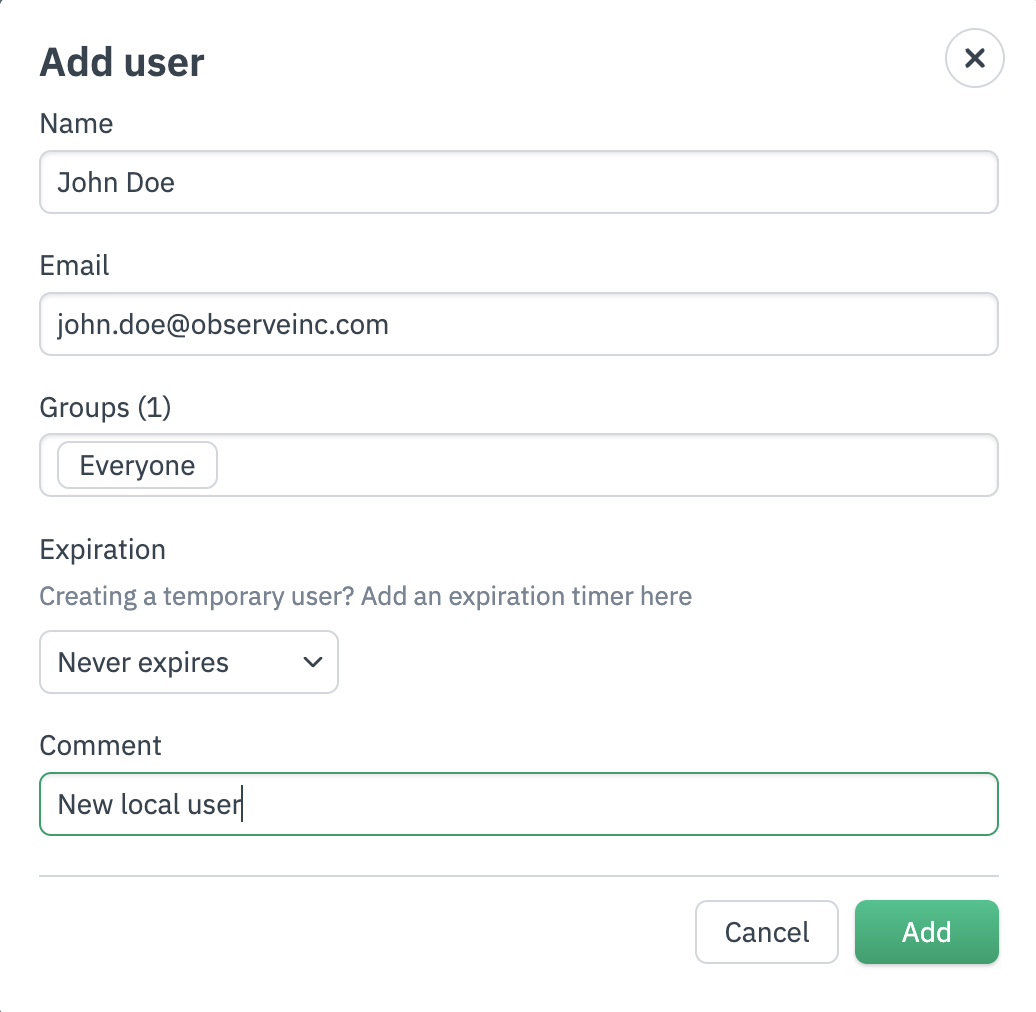Click the Name input field
Image resolution: width=1036 pixels, height=1012 pixels.
click(518, 182)
